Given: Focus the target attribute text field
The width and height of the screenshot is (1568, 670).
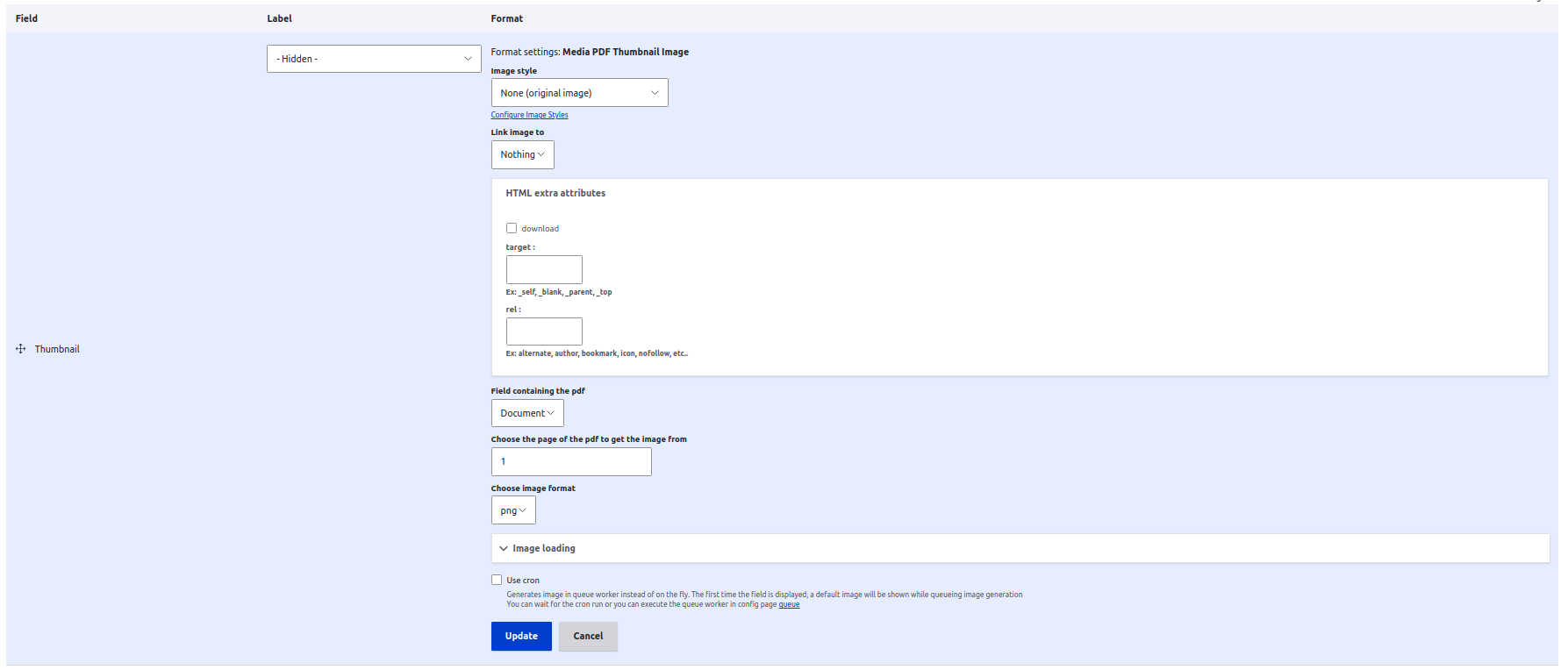Looking at the screenshot, I should (544, 269).
